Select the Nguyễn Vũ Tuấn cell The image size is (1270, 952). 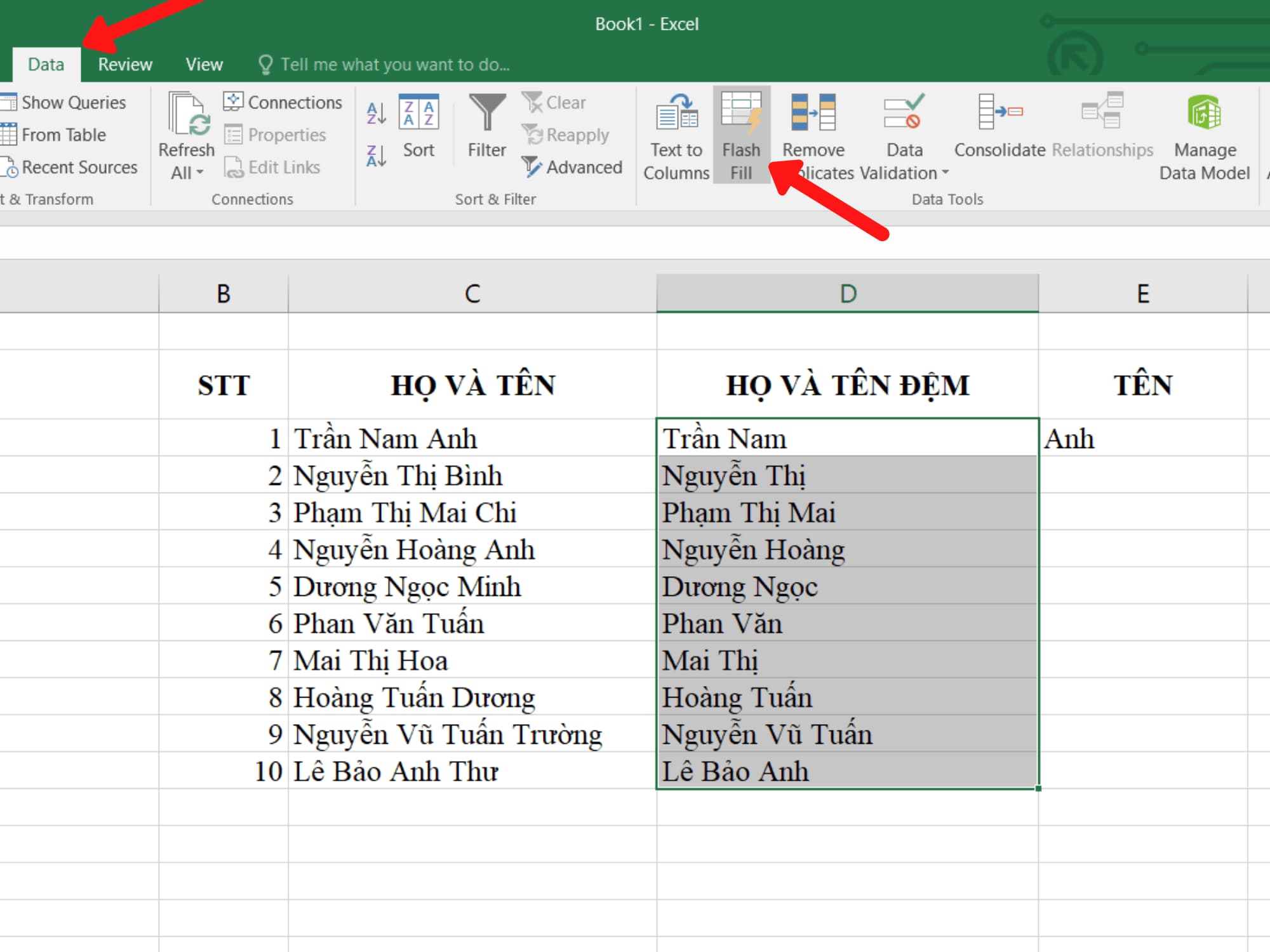pyautogui.click(x=848, y=734)
